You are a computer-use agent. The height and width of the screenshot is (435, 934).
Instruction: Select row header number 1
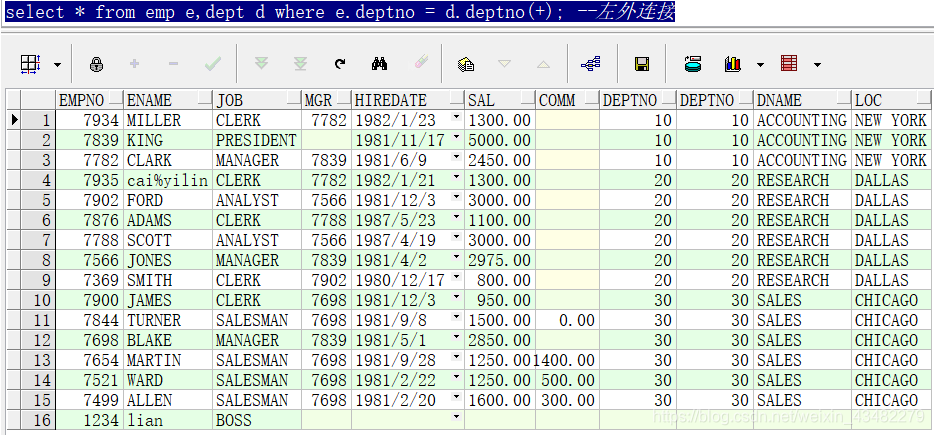38,120
